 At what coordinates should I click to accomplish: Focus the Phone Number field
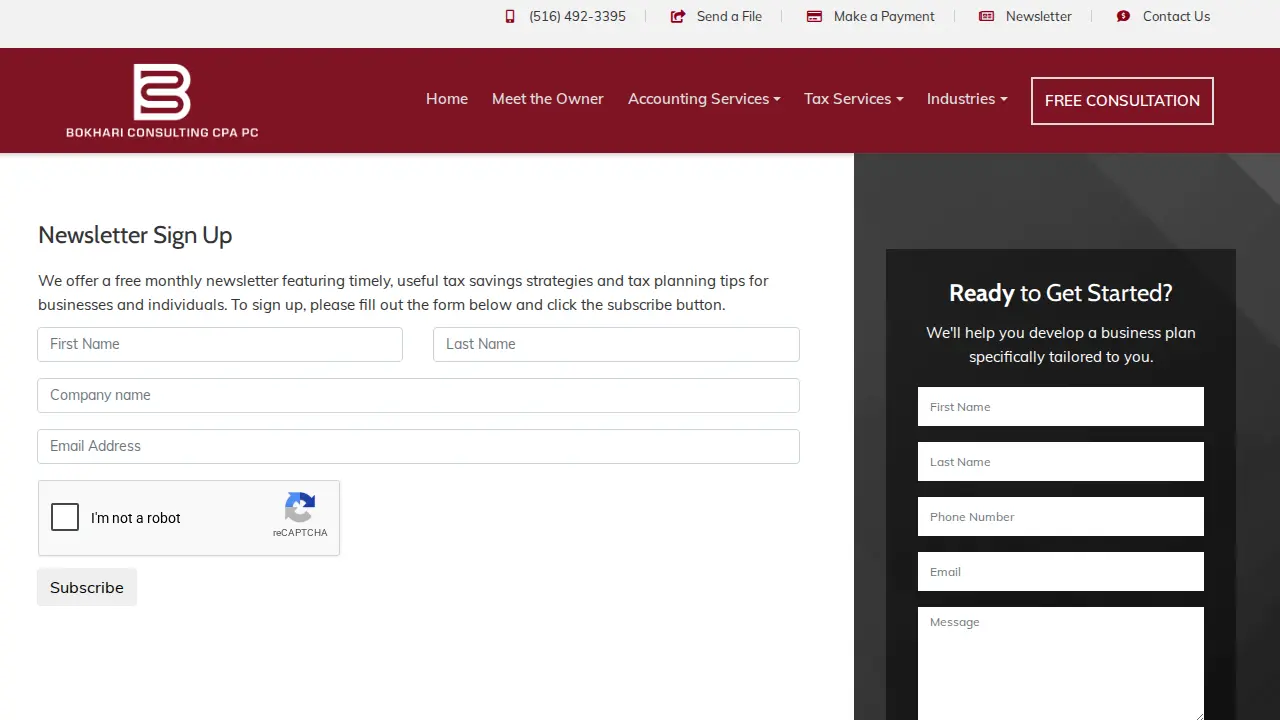tap(1061, 517)
